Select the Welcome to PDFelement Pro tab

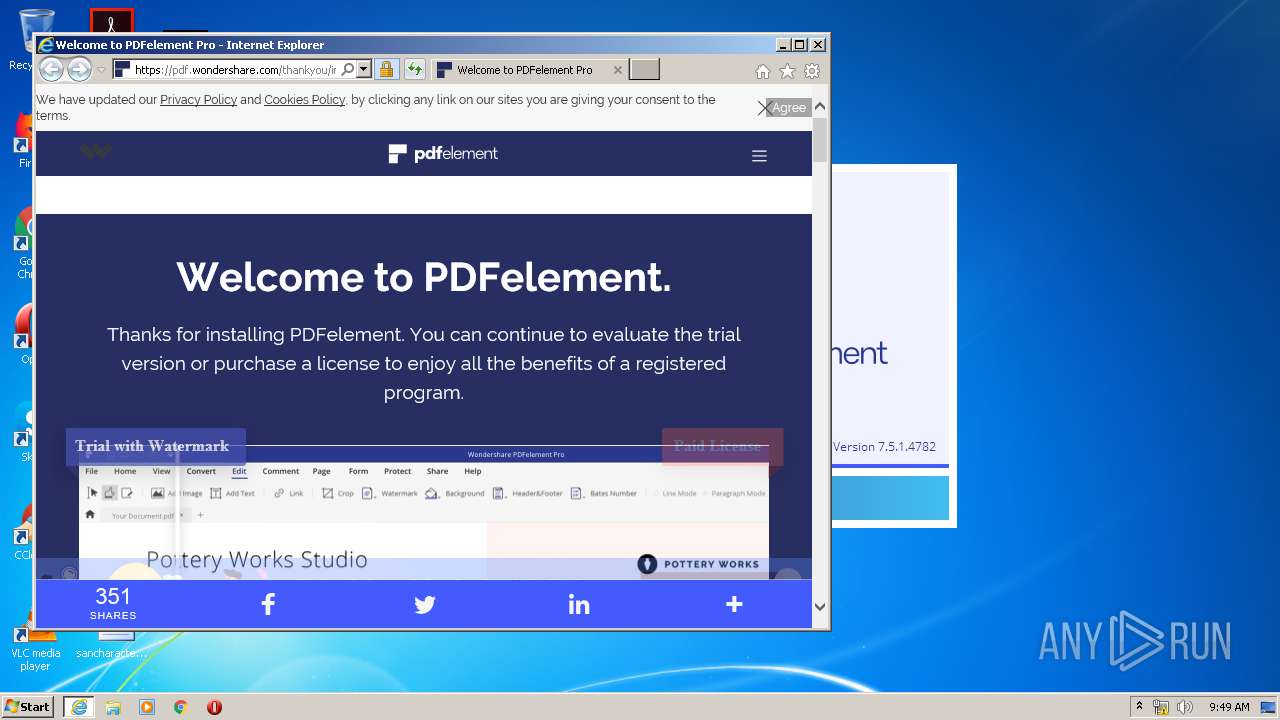point(530,70)
